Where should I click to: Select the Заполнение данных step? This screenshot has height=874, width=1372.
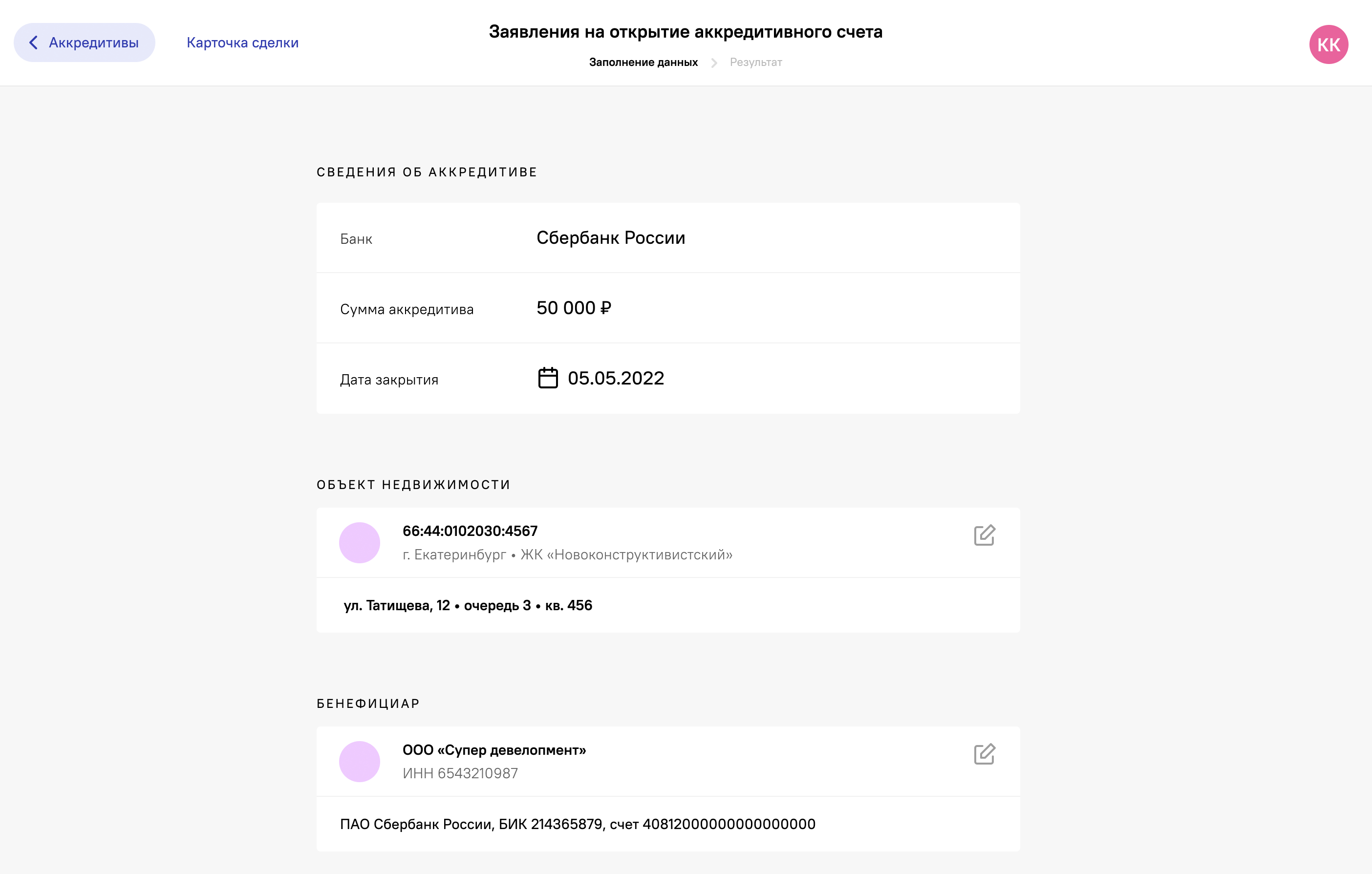643,62
